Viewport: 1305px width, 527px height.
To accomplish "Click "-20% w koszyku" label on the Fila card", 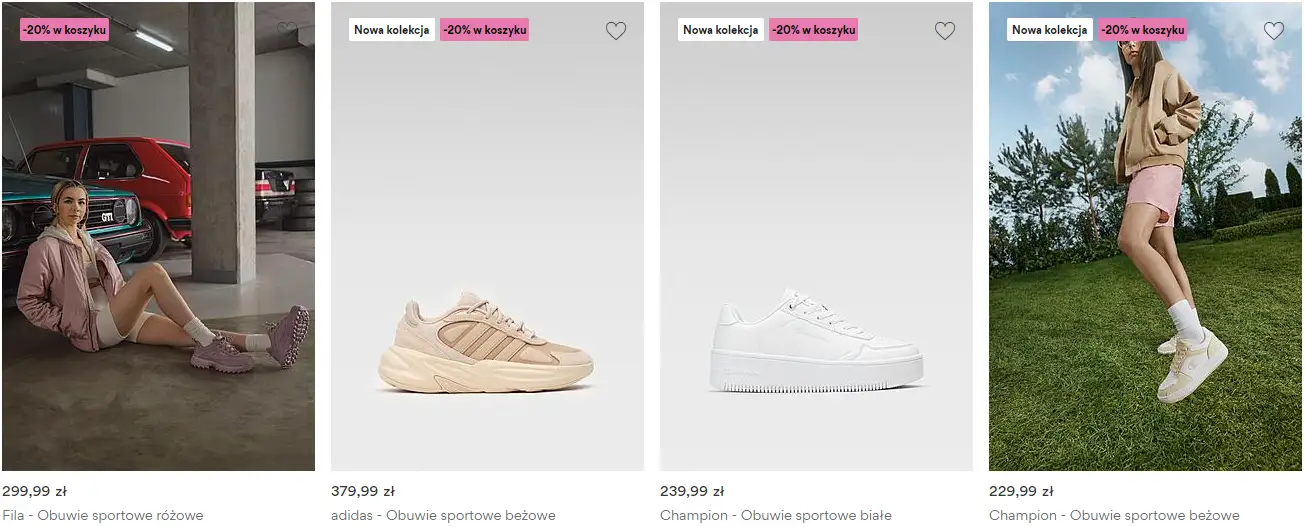I will [x=65, y=30].
